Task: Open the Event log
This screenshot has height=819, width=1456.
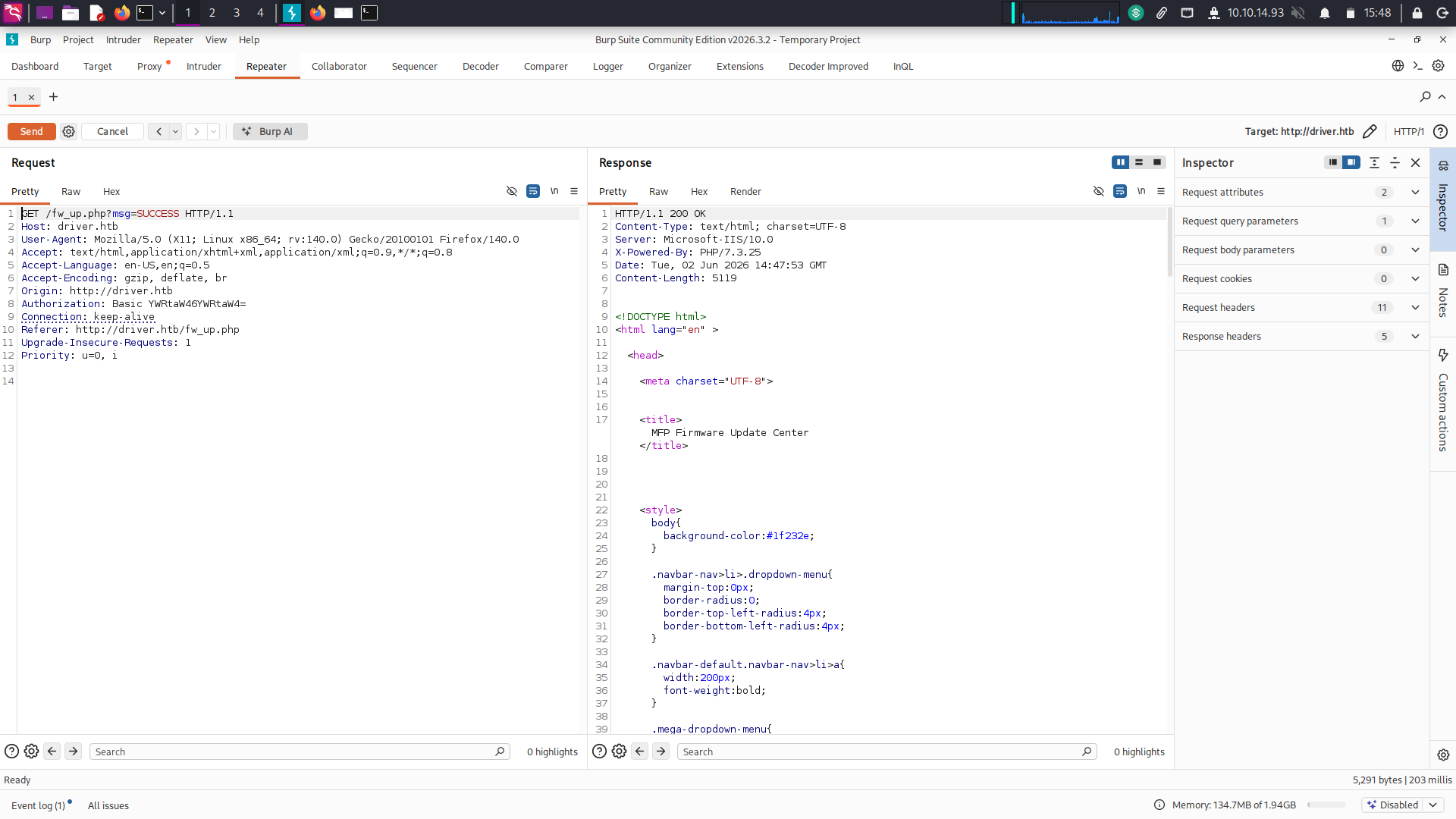Action: click(39, 805)
